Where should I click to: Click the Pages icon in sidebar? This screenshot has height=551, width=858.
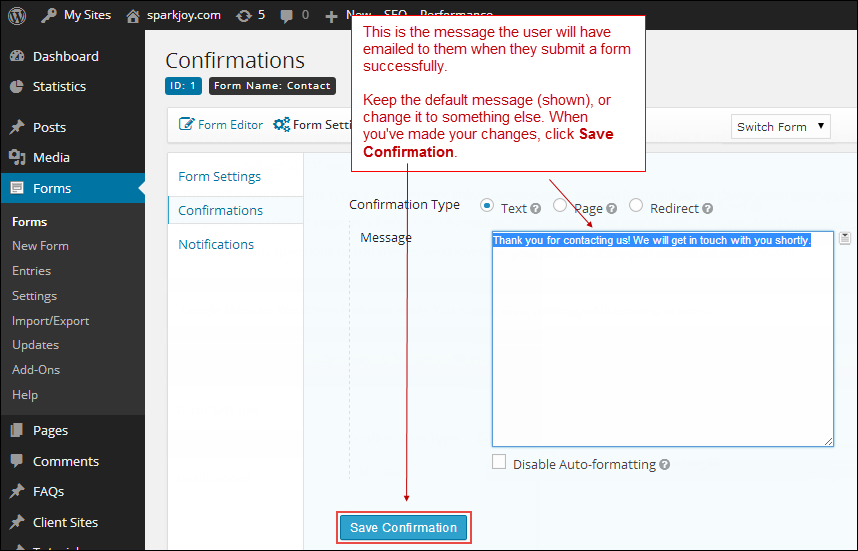(x=17, y=430)
